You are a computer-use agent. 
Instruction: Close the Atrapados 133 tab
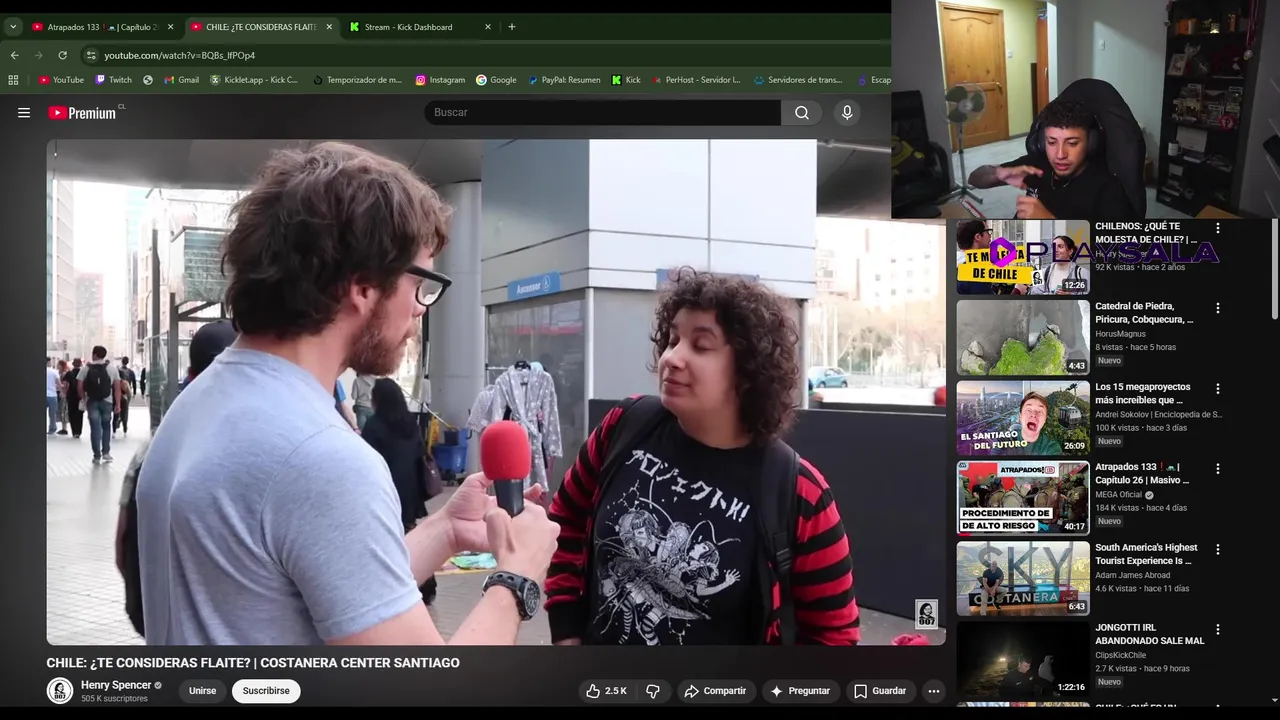pos(170,27)
